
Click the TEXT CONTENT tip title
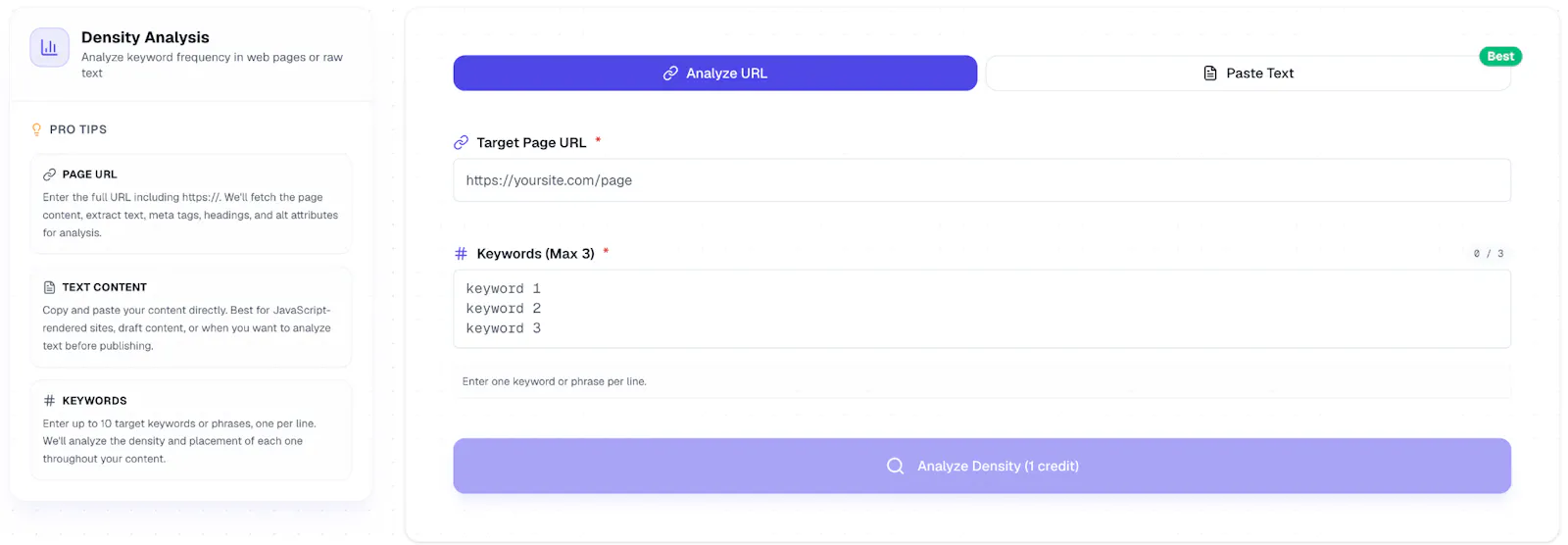click(104, 287)
